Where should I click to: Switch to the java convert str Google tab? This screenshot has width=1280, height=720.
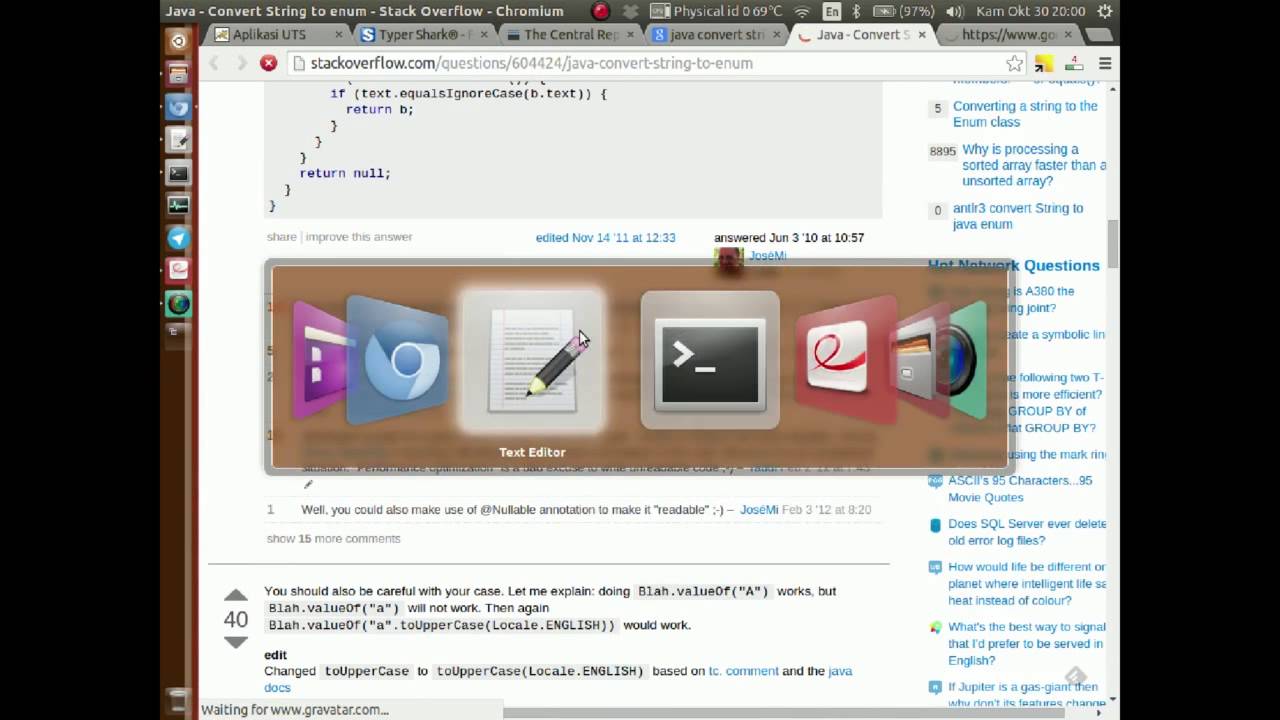717,34
